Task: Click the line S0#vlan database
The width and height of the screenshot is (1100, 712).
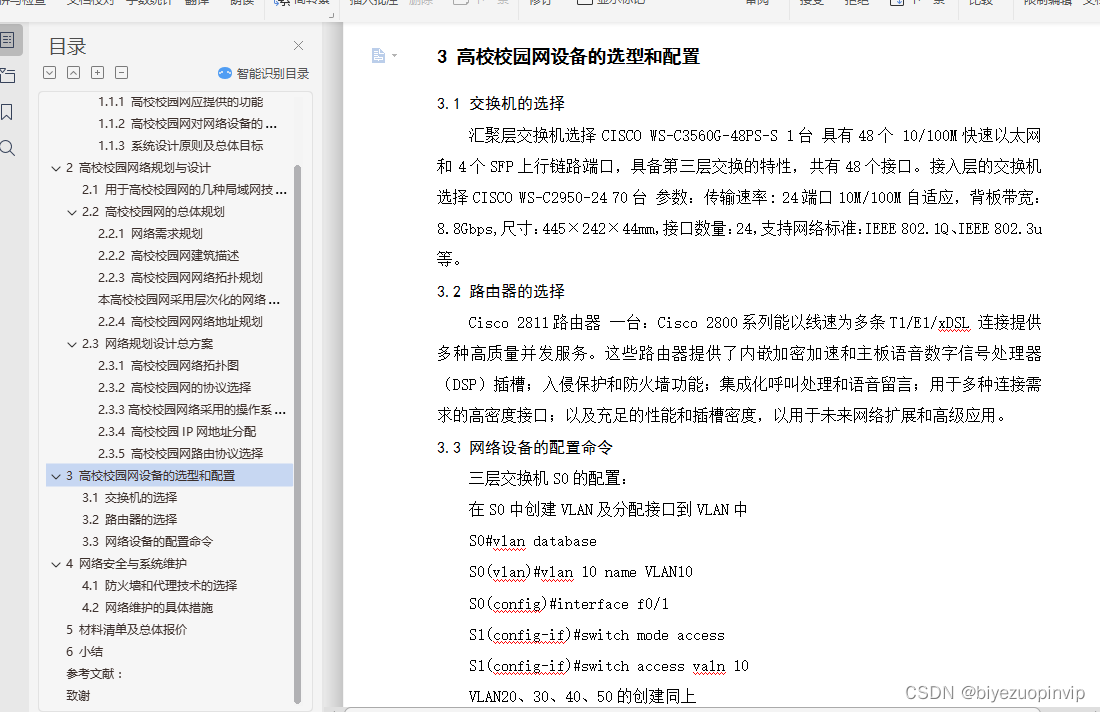Action: tap(532, 541)
